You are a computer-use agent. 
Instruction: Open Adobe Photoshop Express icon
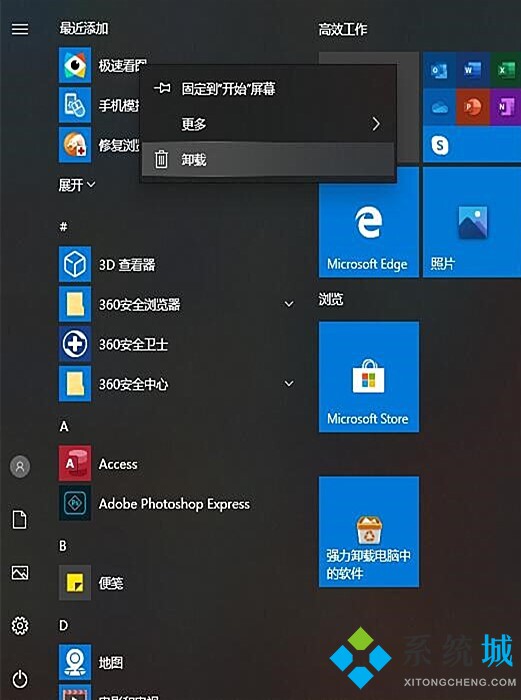tap(75, 504)
